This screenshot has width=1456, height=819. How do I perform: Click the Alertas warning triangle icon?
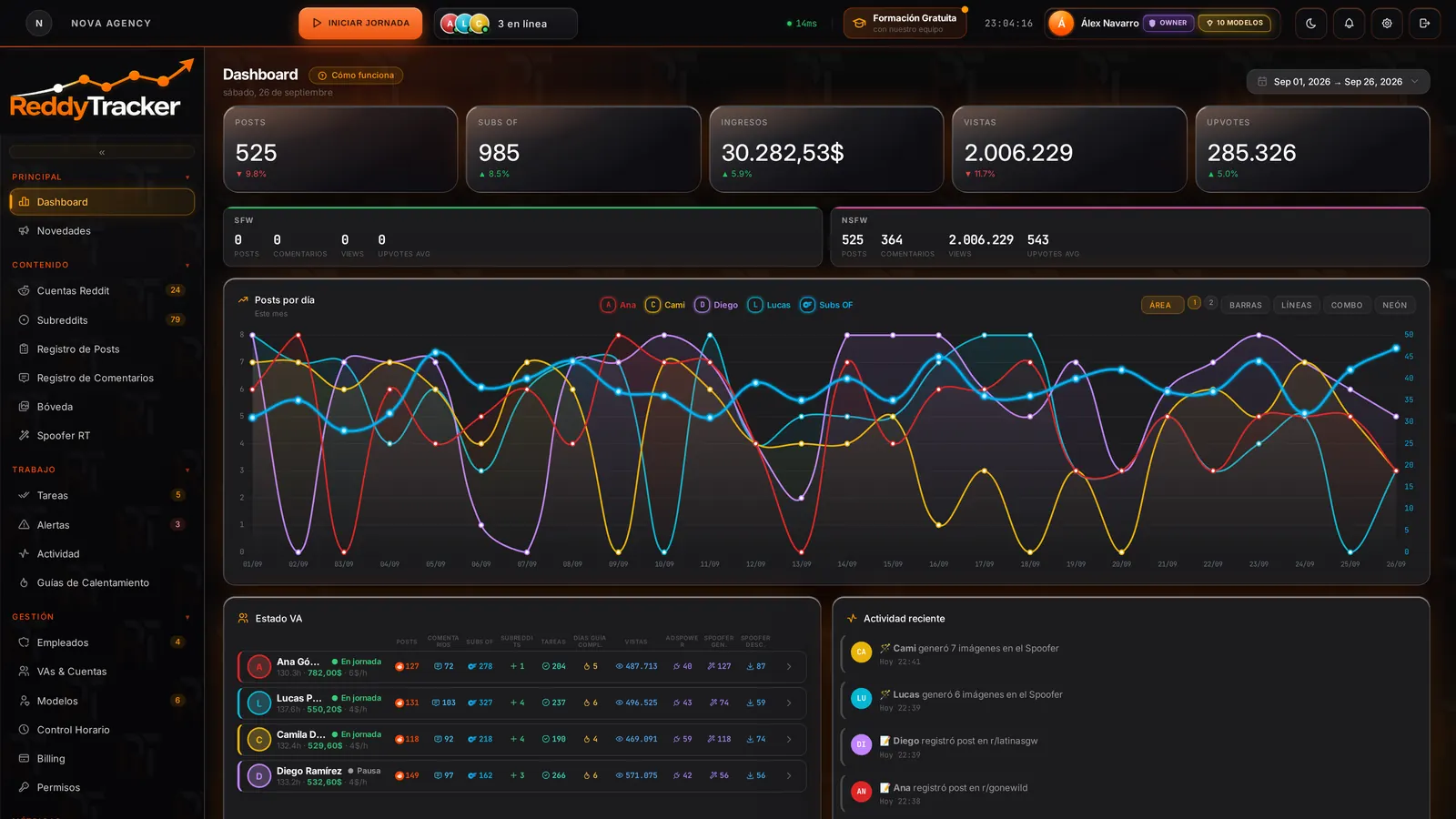(25, 525)
